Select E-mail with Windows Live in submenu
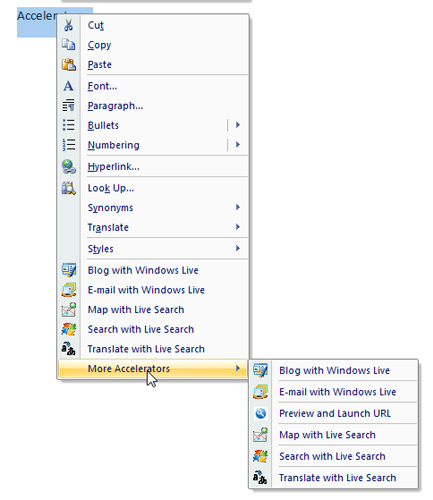 (x=334, y=392)
